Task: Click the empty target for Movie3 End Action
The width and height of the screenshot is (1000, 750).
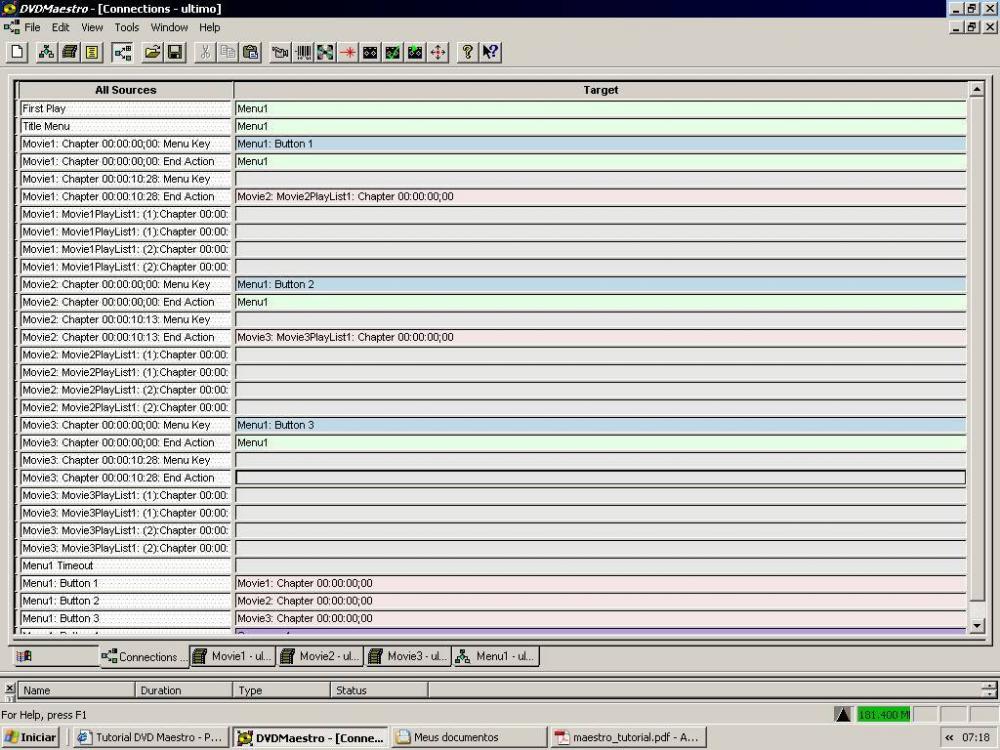Action: (600, 478)
